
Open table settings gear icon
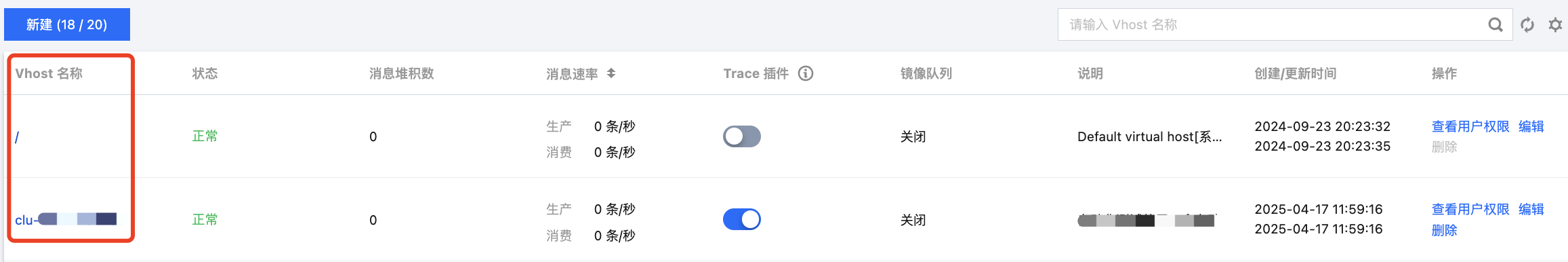point(1556,25)
